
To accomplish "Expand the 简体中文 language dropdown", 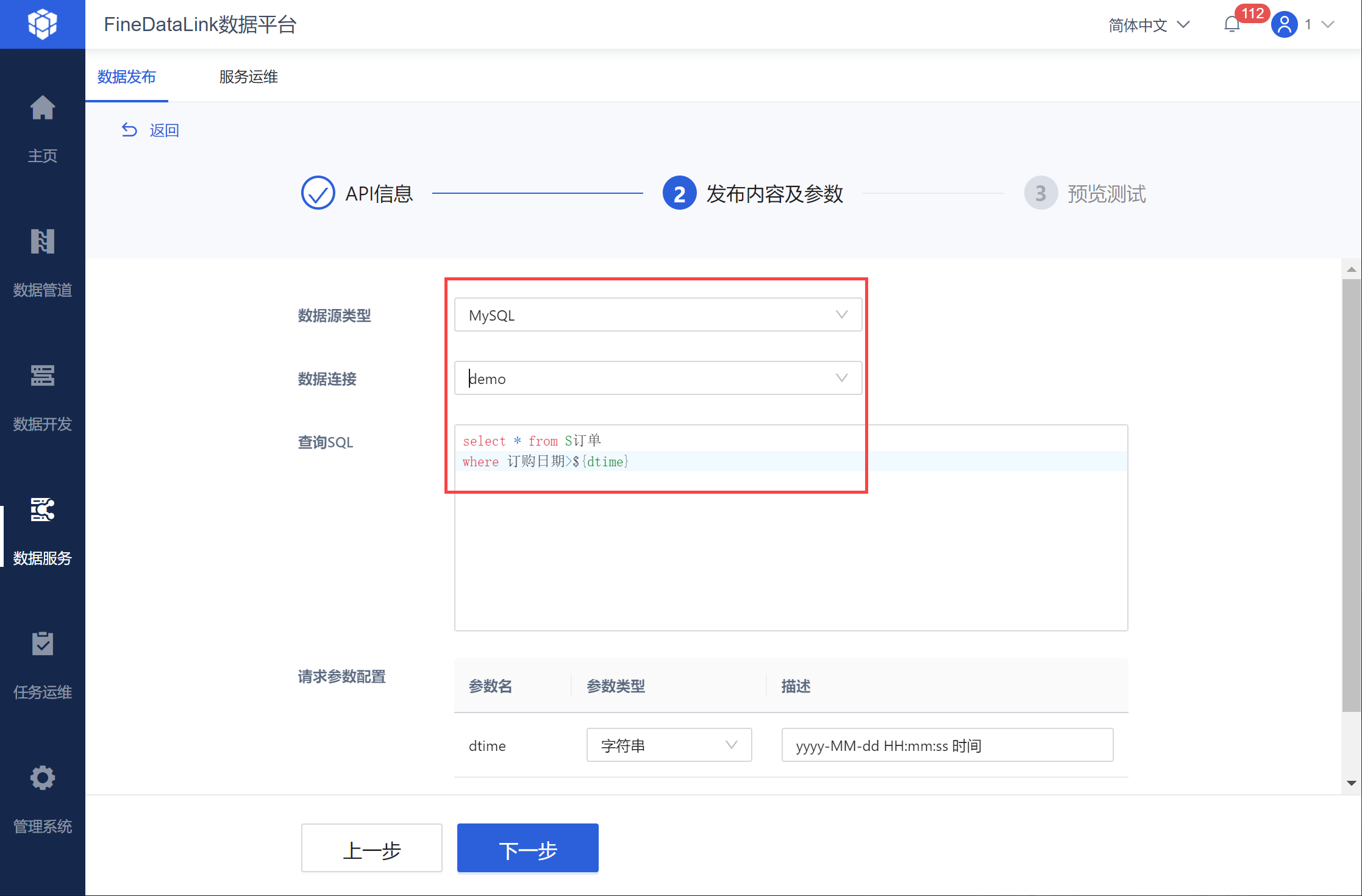I will pos(1149,25).
